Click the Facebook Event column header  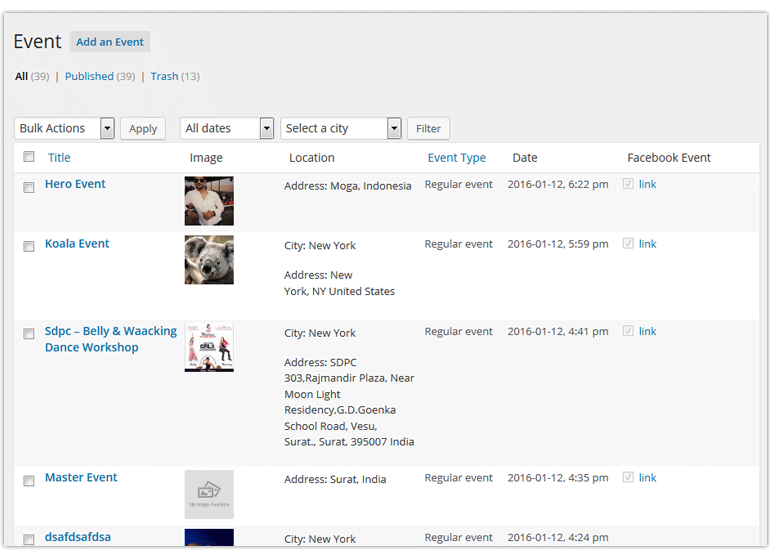point(669,158)
